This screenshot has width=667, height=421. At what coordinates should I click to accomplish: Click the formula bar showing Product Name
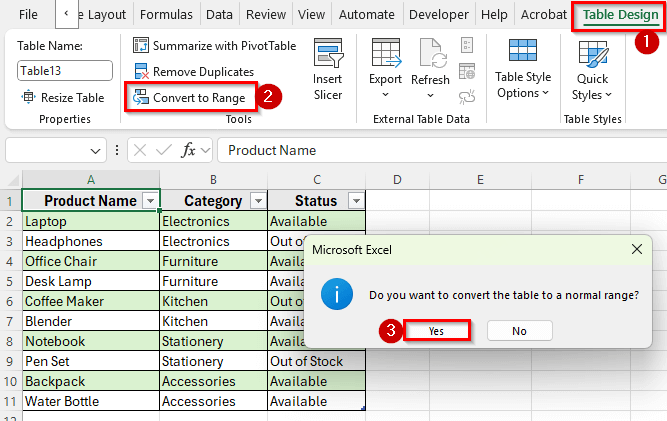coord(442,150)
